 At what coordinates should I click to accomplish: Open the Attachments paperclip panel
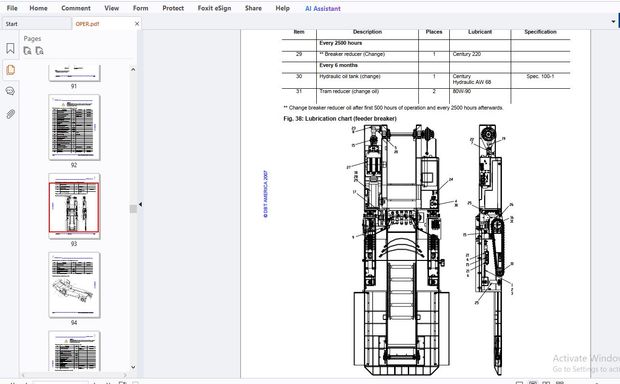click(10, 114)
